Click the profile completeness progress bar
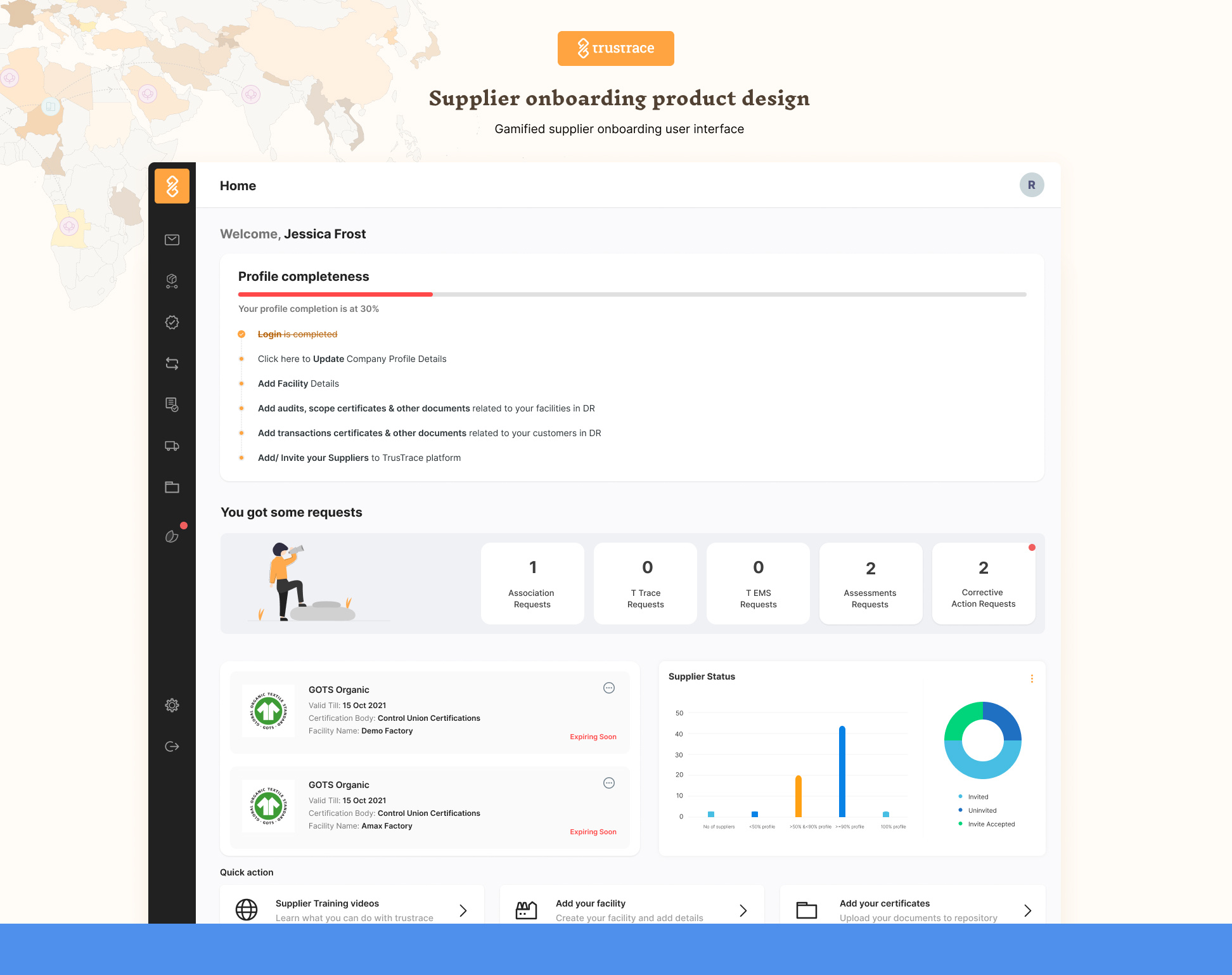This screenshot has width=1232, height=975. [x=632, y=294]
